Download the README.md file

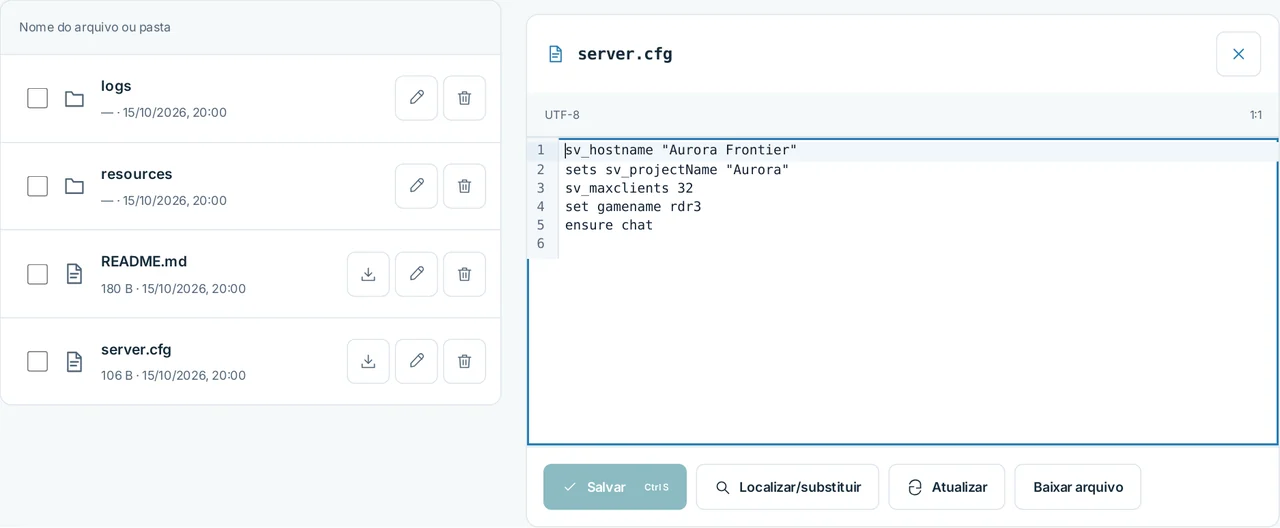(368, 274)
